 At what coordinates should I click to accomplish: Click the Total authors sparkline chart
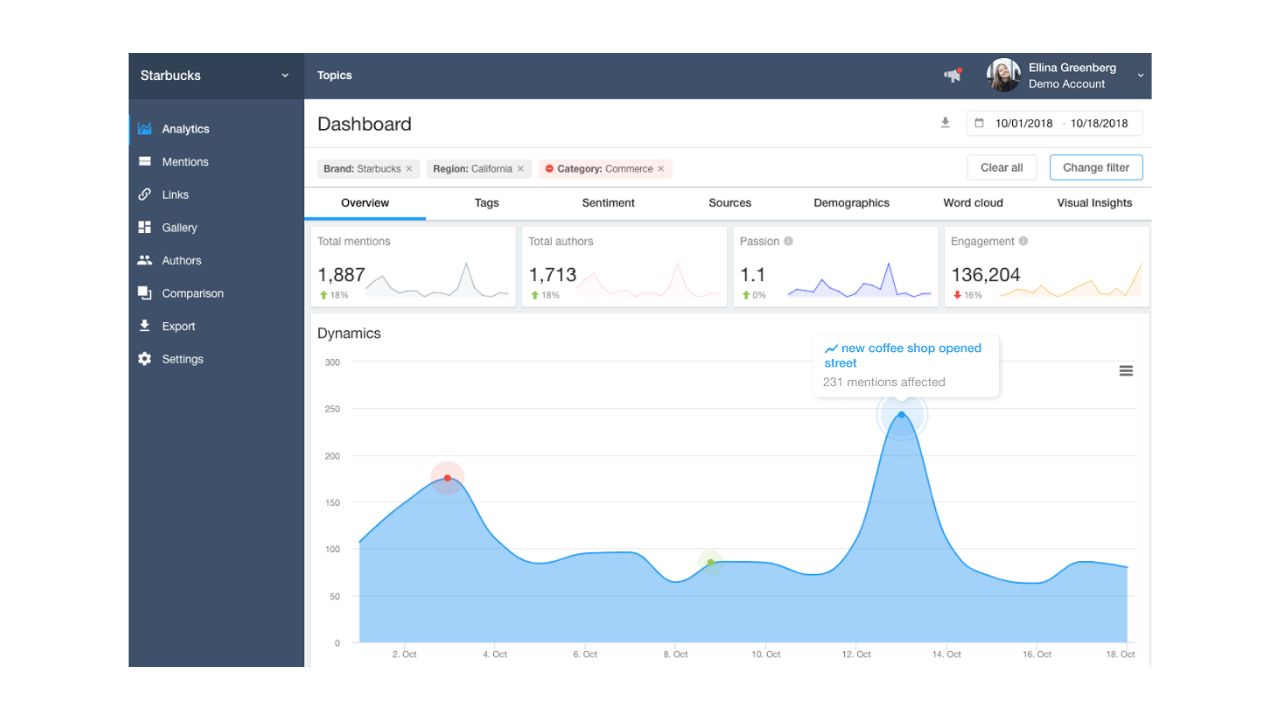[648, 280]
